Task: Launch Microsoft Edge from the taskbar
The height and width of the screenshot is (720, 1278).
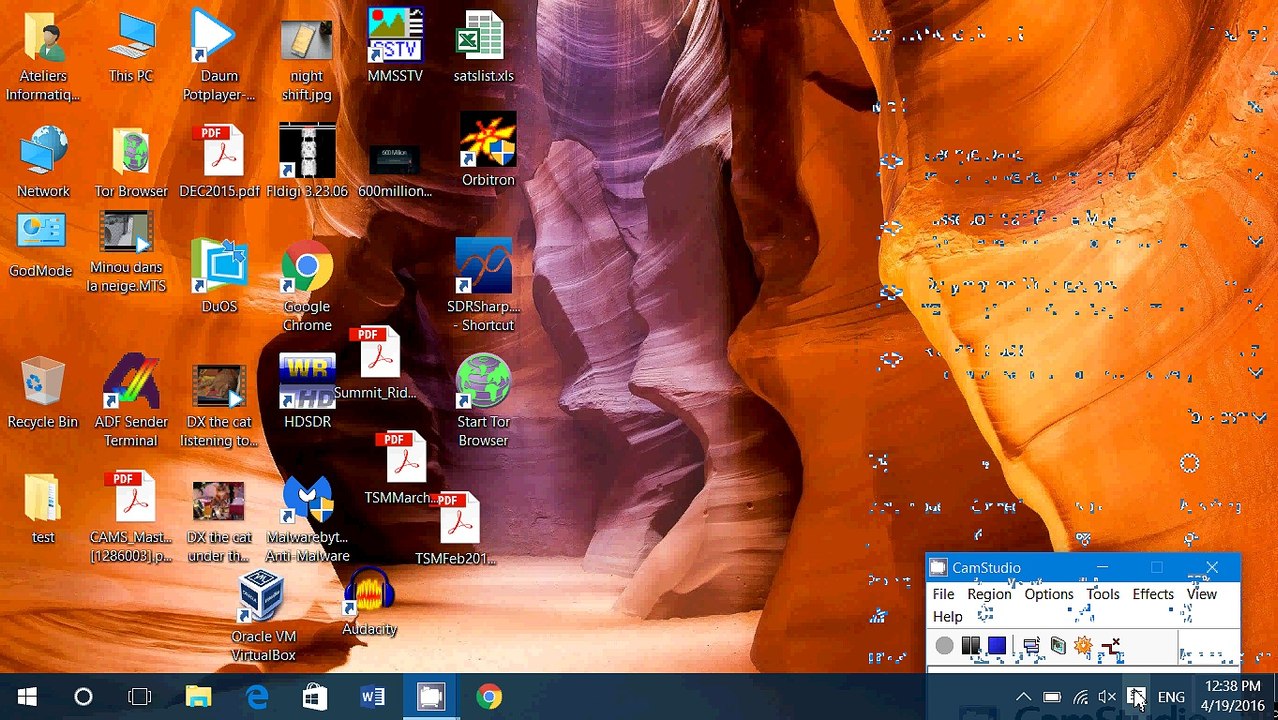Action: pos(257,697)
